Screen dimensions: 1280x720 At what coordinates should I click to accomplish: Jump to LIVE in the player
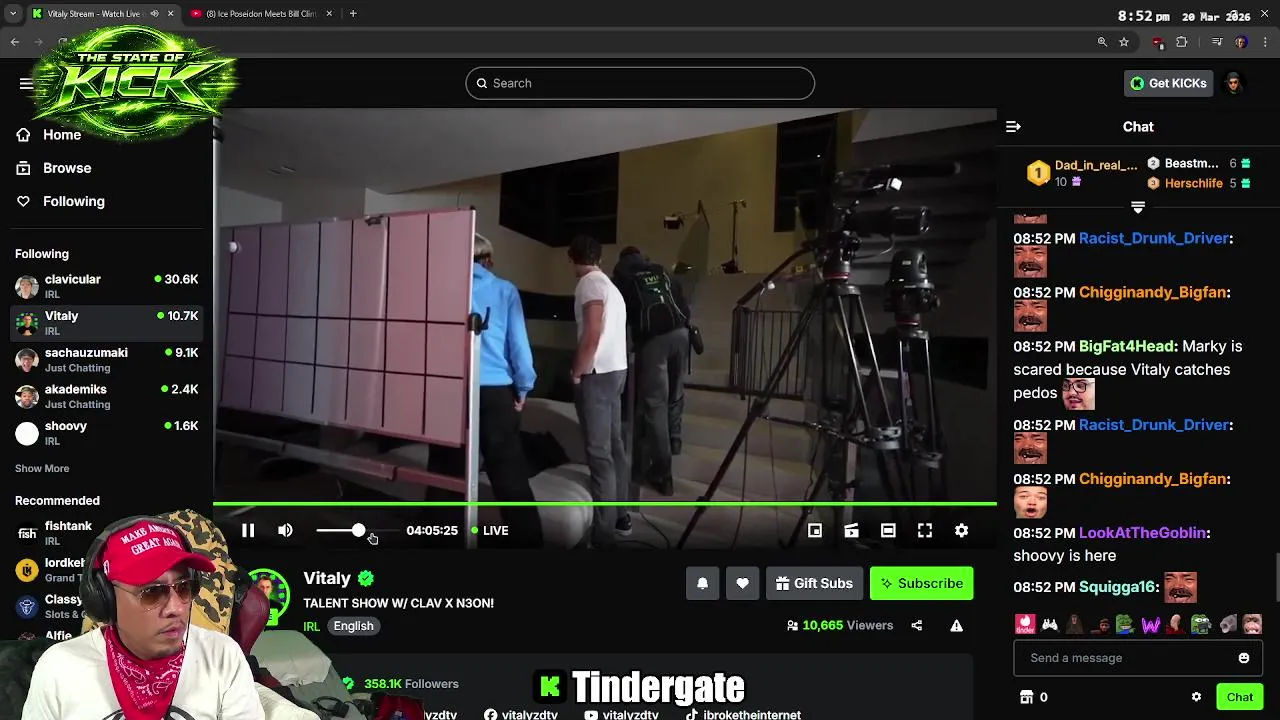click(x=490, y=531)
